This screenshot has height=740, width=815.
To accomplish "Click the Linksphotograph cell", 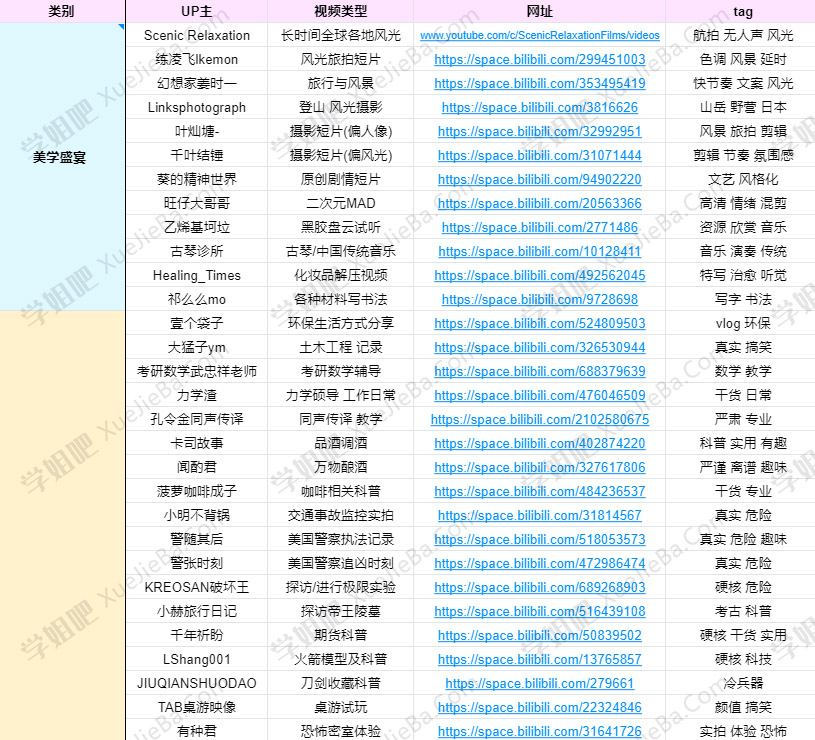I will point(196,108).
